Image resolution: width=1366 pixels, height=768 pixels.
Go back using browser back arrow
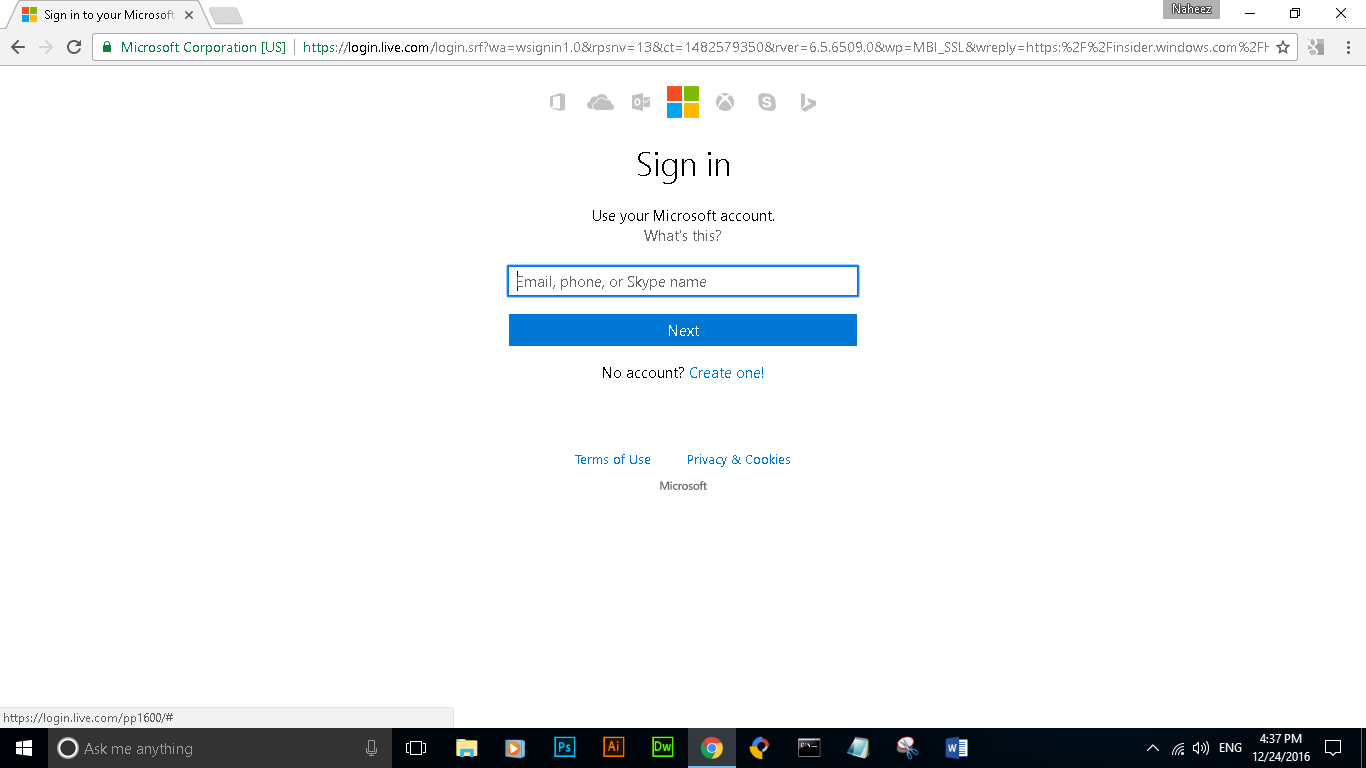18,47
